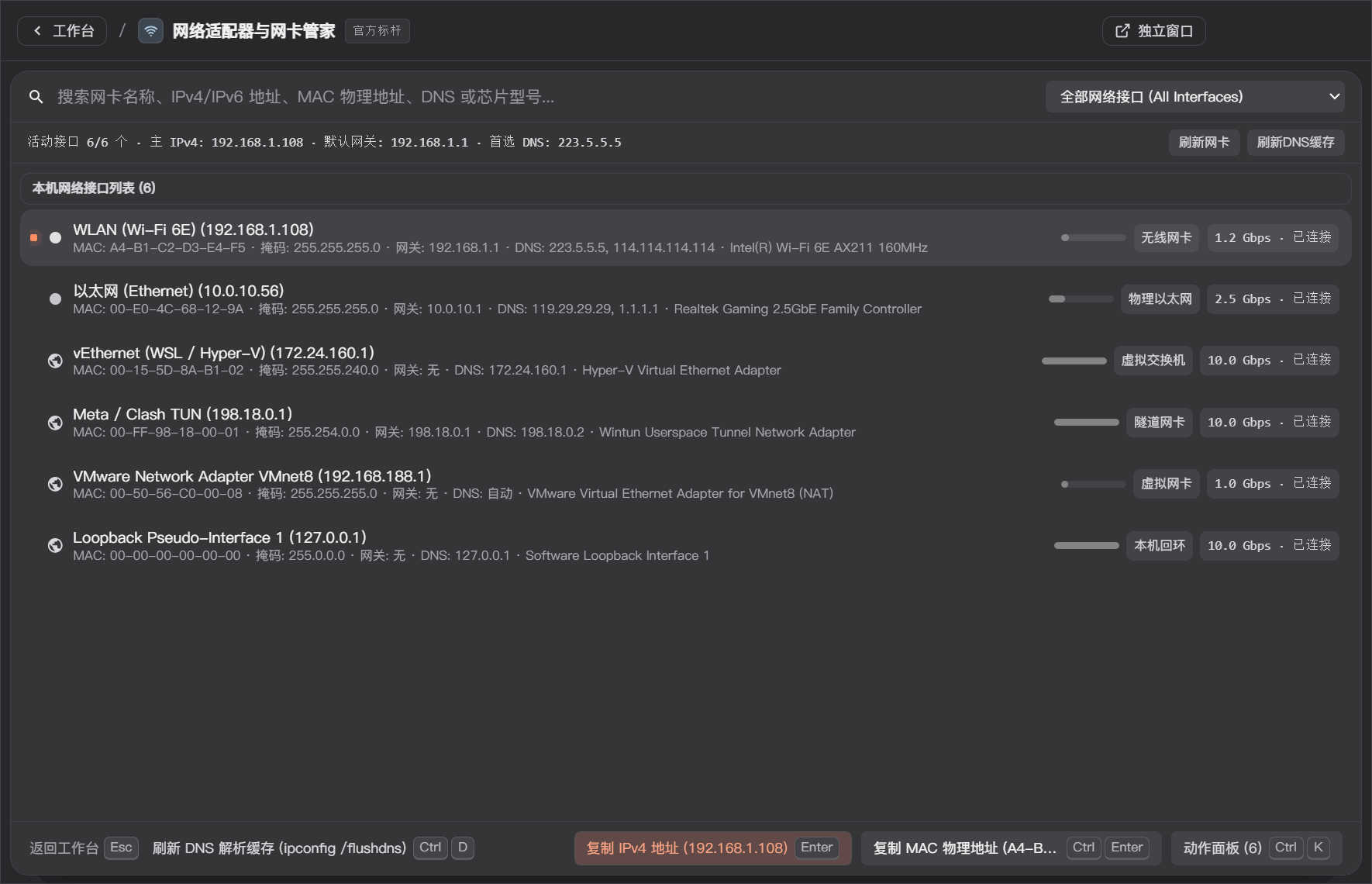
Task: Click the search magnifier icon
Action: [x=36, y=97]
